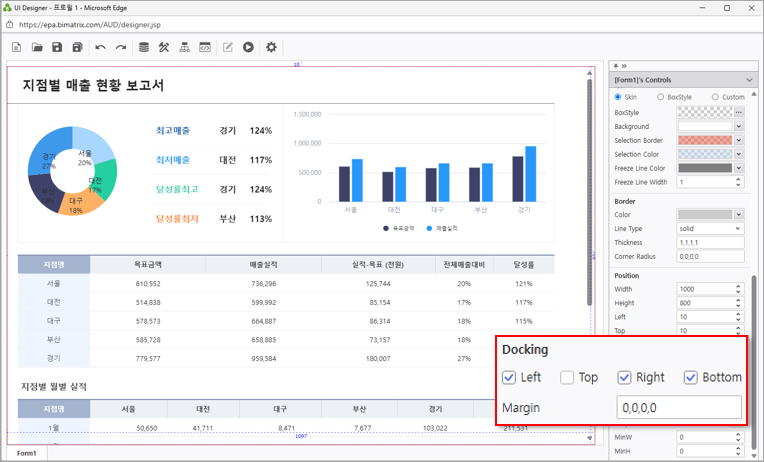Screen dimensions: 764x462
Task: Switch to the Form1 tab
Action: tap(27, 453)
